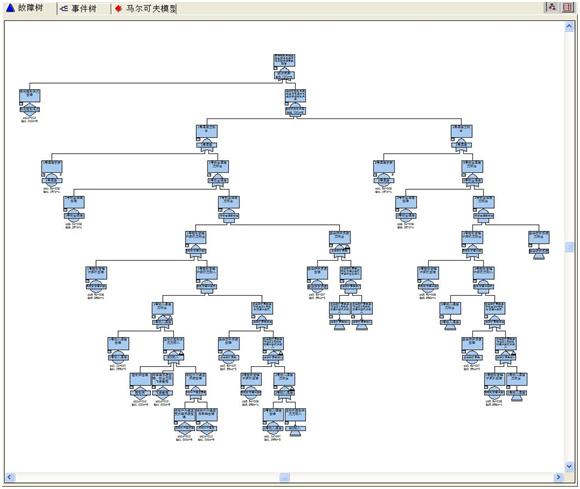Screen dimensions: 580x489
Task: Switch to the 故障树 tab
Action: 25,8
